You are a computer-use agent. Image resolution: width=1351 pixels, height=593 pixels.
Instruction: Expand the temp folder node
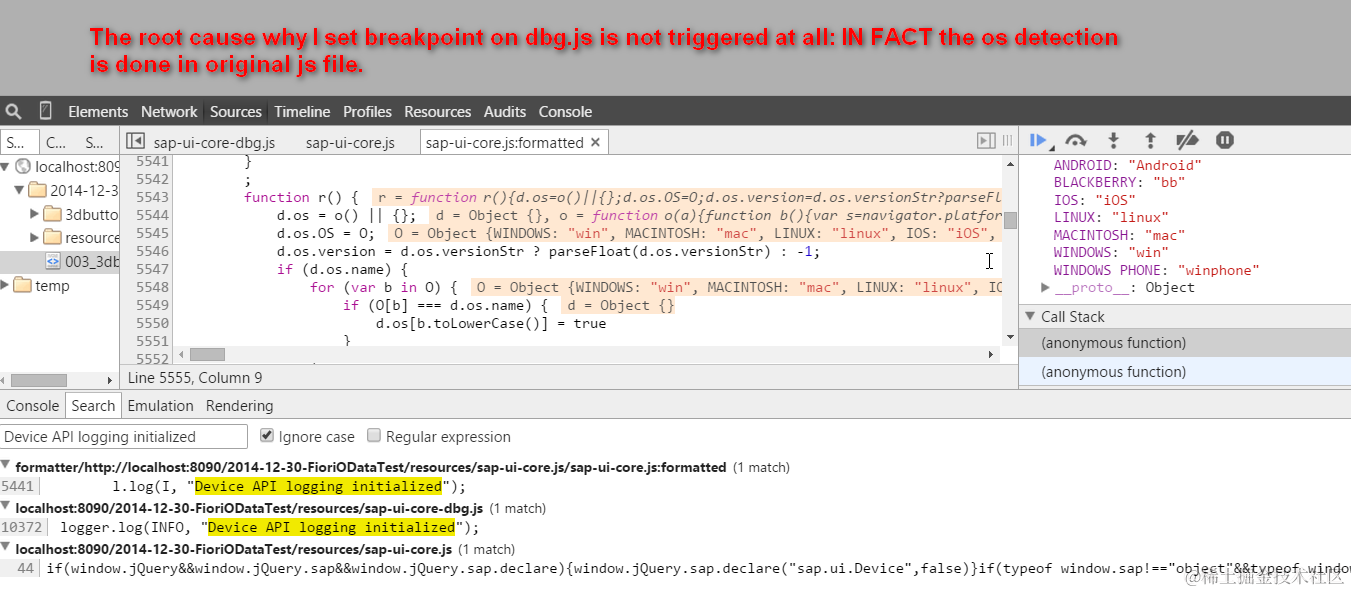(6, 285)
